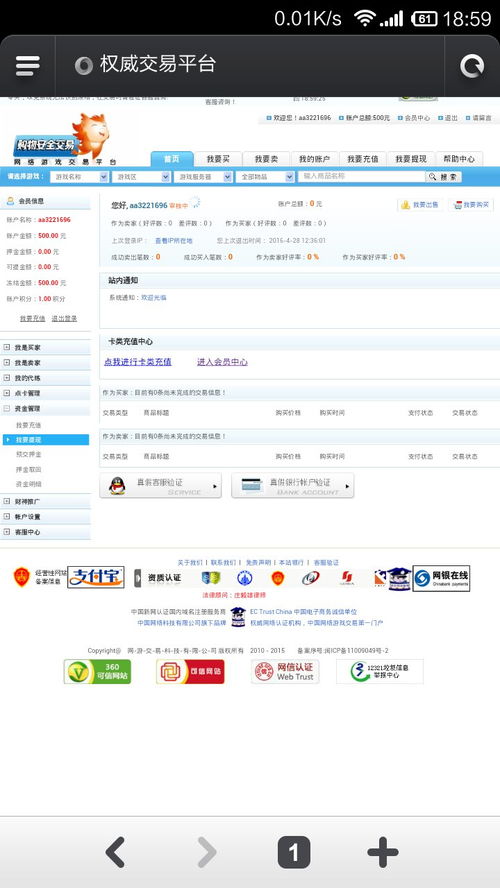The height and width of the screenshot is (888, 500).
Task: Click the 我要出售 button
Action: pos(420,205)
